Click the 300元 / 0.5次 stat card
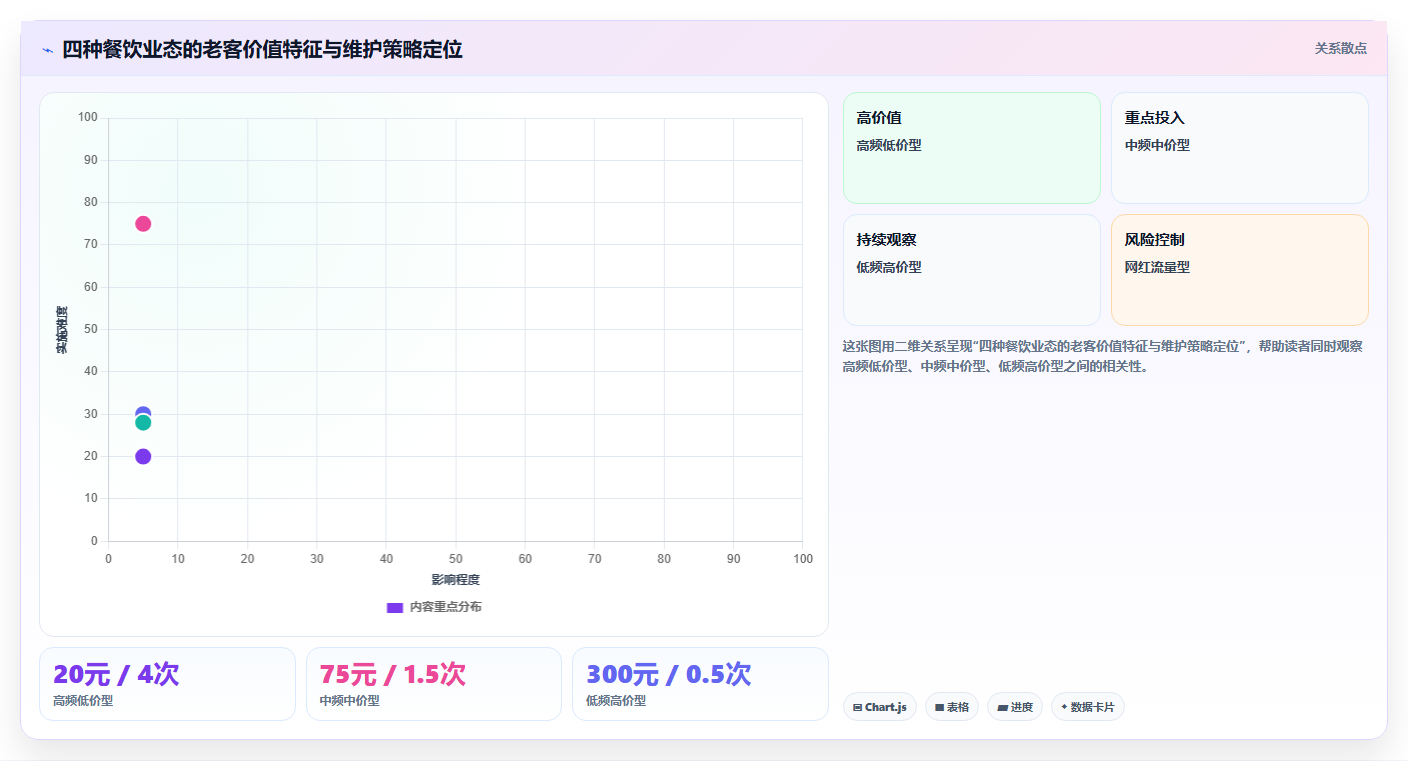 click(x=700, y=684)
